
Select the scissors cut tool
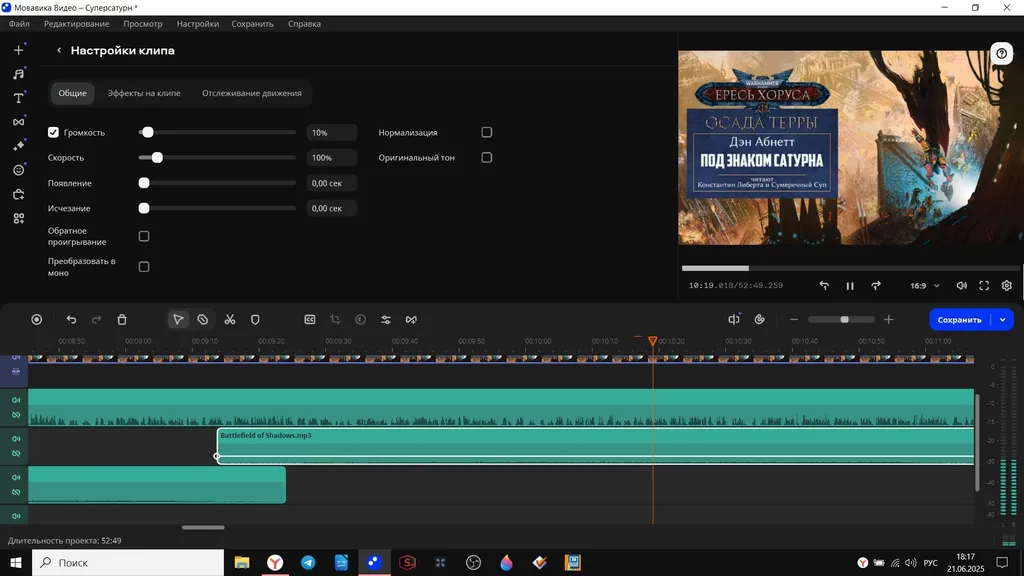230,319
